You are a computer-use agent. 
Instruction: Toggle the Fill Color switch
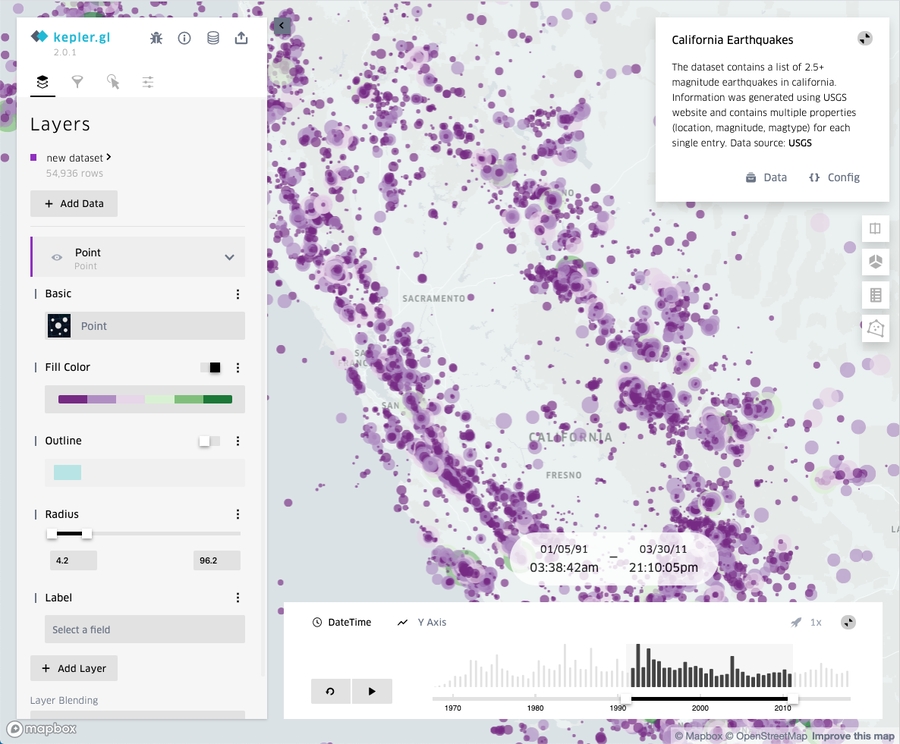[211, 368]
